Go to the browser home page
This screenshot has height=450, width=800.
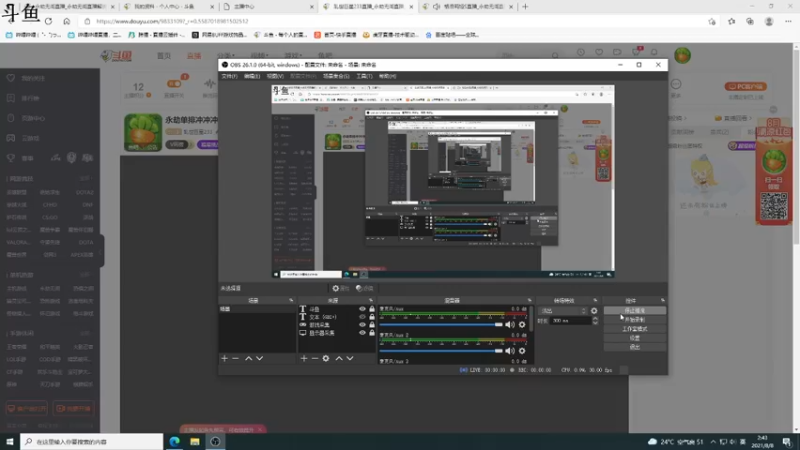coord(67,21)
